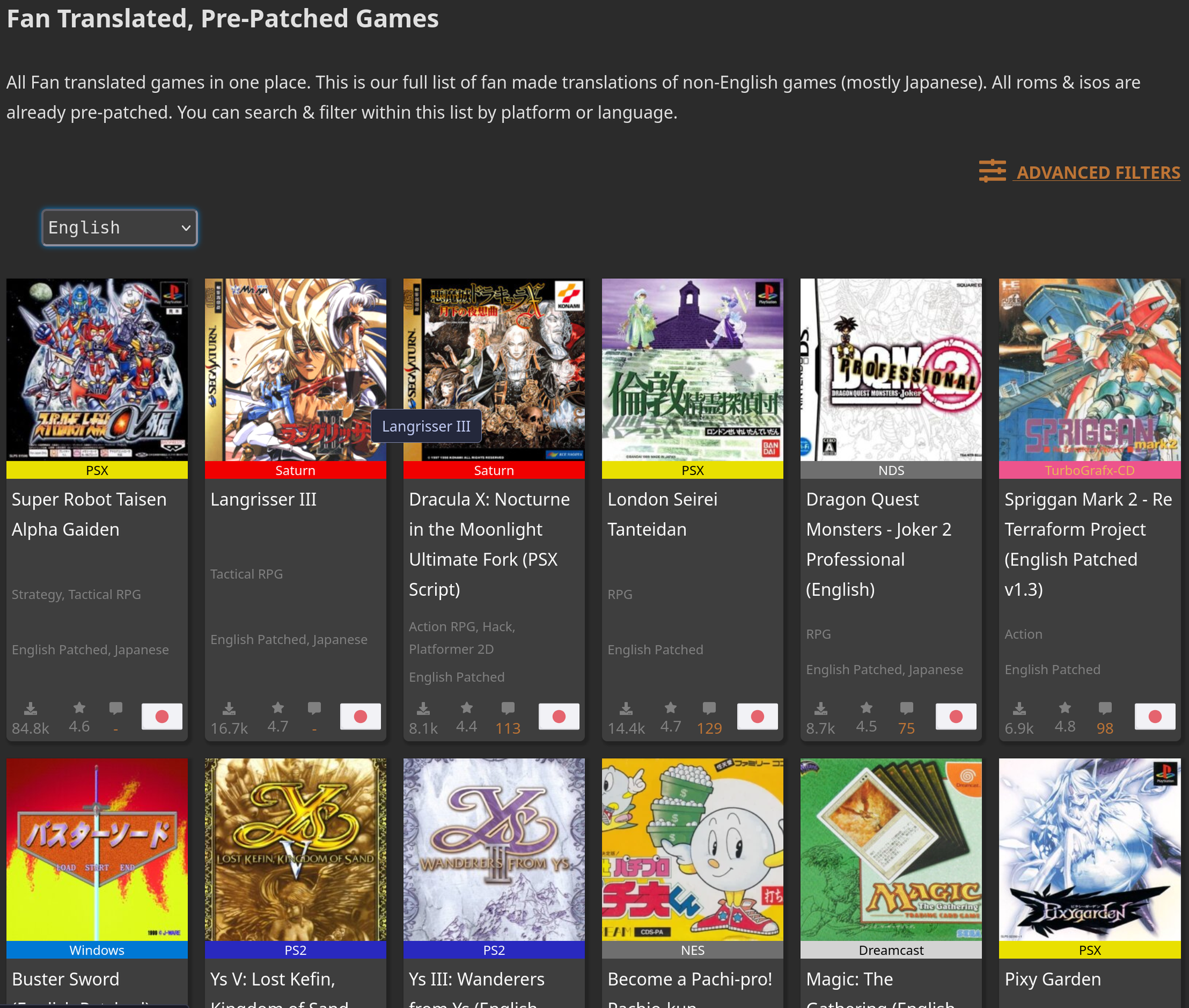This screenshot has height=1008, width=1189.
Task: Click the 129 comments count on London Seirei
Action: (x=709, y=728)
